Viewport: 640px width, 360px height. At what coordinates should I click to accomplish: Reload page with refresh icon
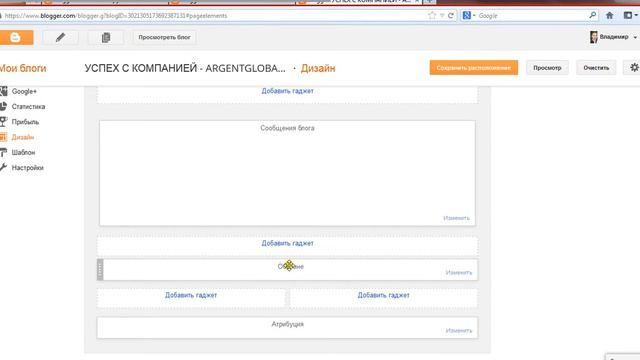(x=451, y=16)
